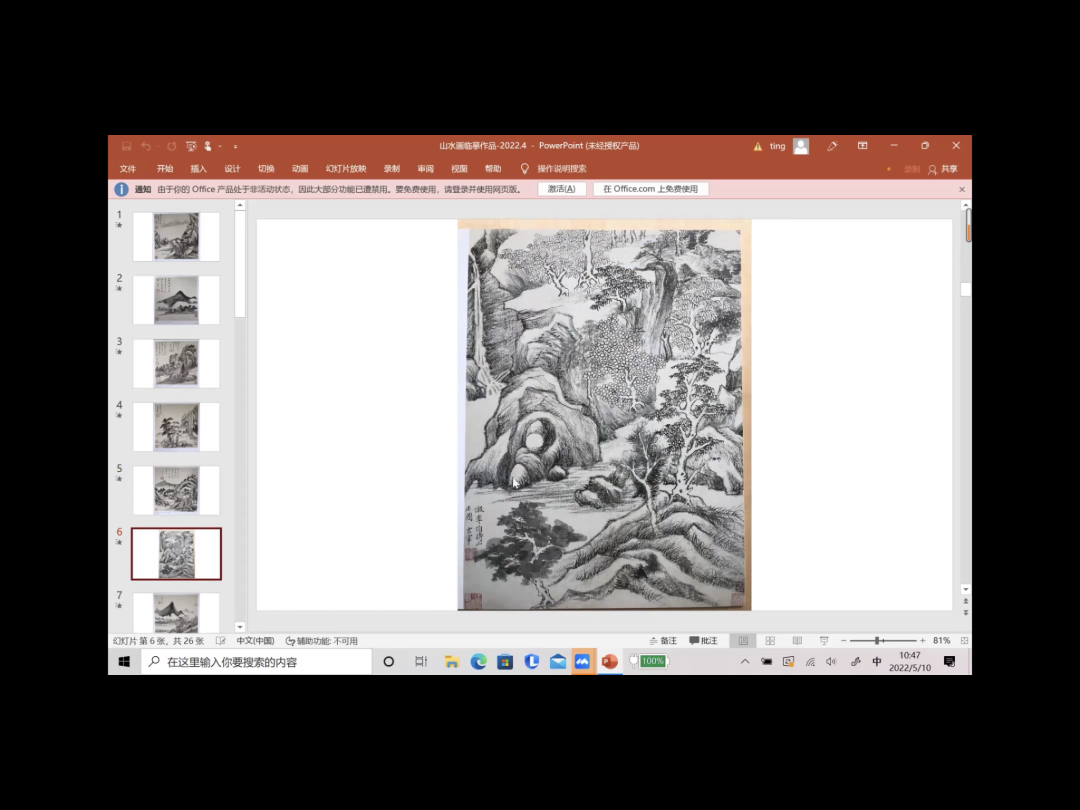The width and height of the screenshot is (1080, 810).
Task: Click the blue info icon in notification bar
Action: pyautogui.click(x=121, y=189)
